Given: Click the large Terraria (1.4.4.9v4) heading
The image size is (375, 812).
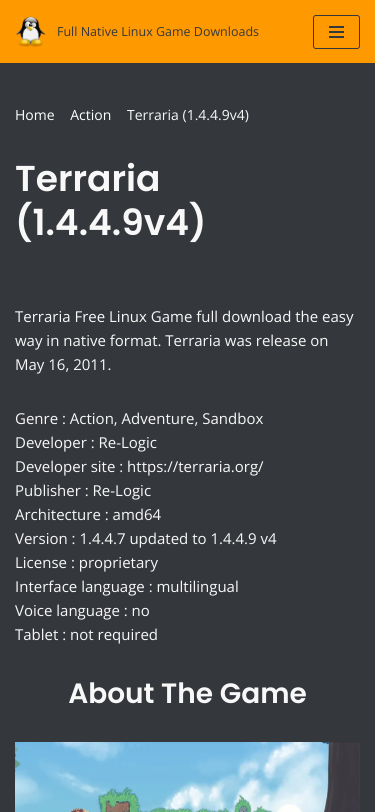Looking at the screenshot, I should [x=110, y=201].
